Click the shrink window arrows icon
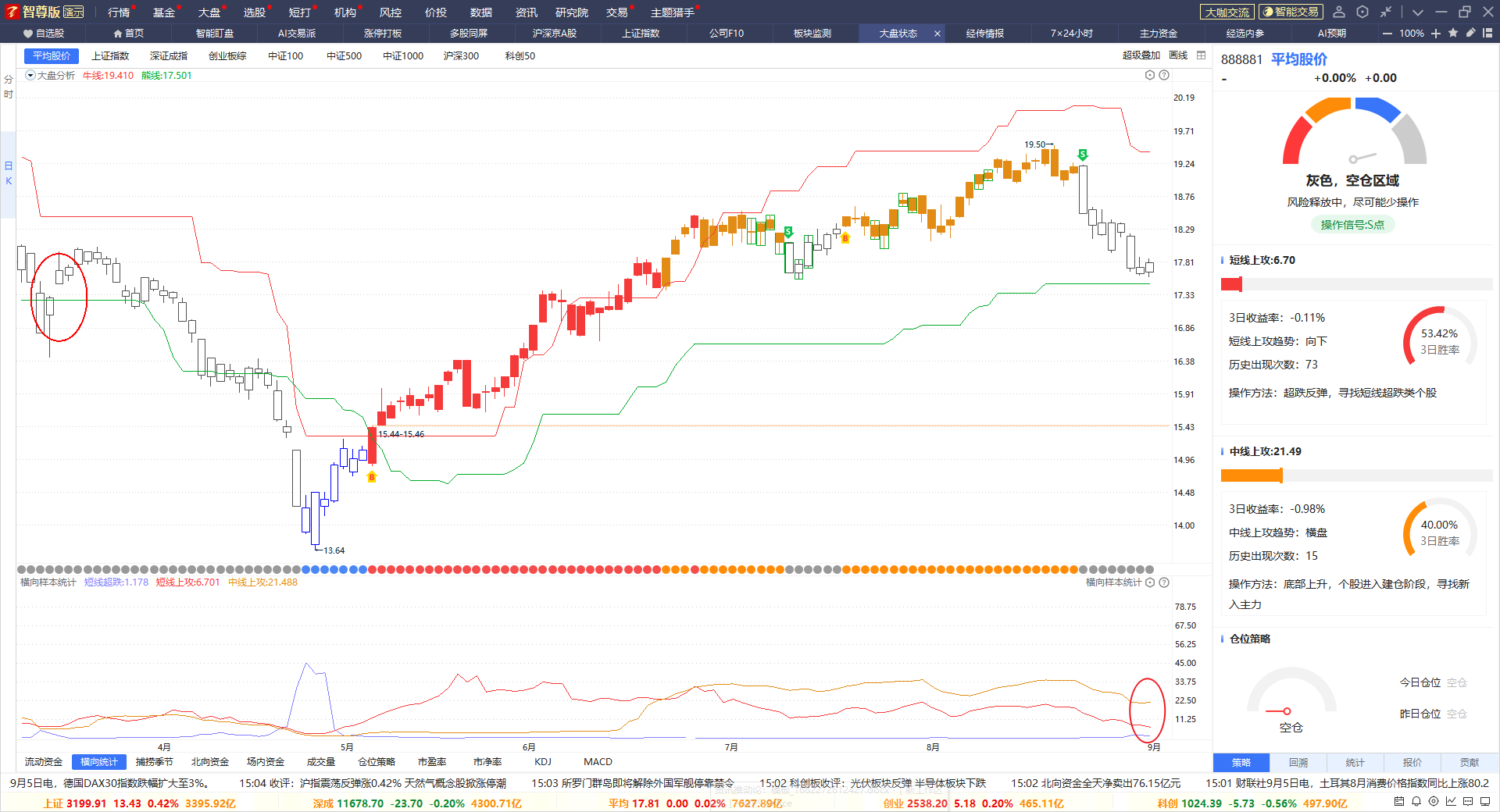1500x812 pixels. click(x=1386, y=12)
